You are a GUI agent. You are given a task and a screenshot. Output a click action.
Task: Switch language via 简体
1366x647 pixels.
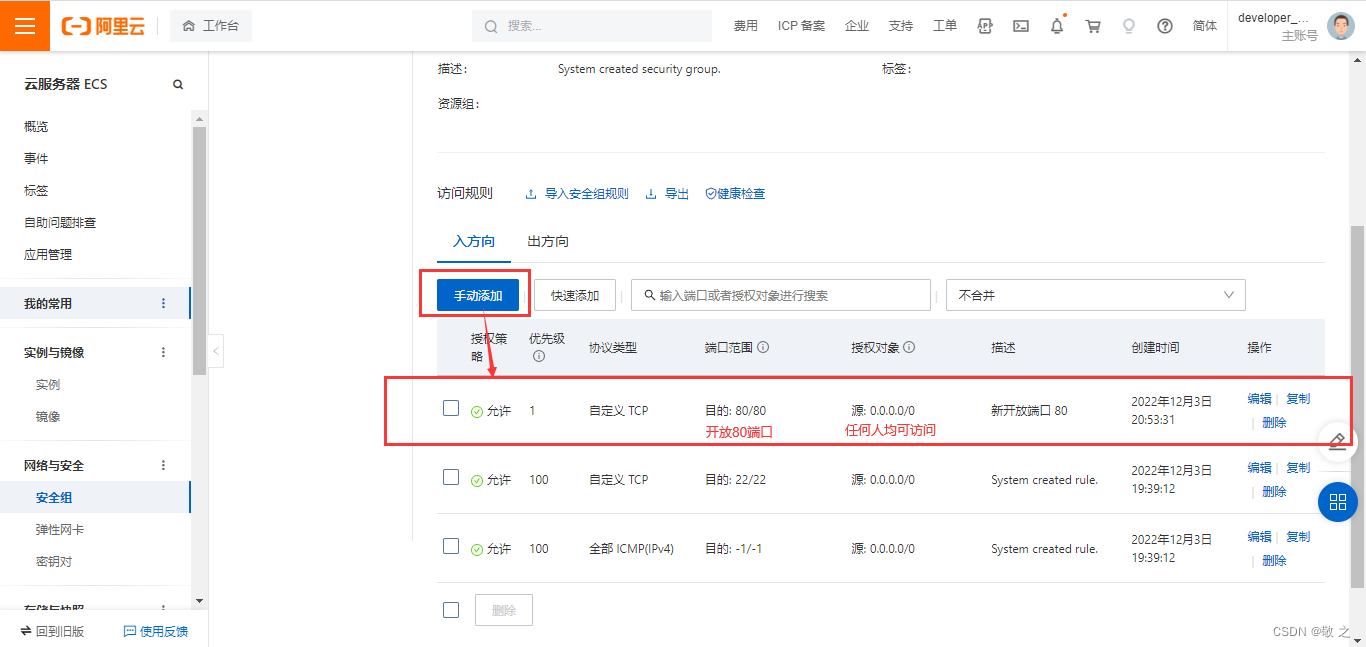point(1205,26)
